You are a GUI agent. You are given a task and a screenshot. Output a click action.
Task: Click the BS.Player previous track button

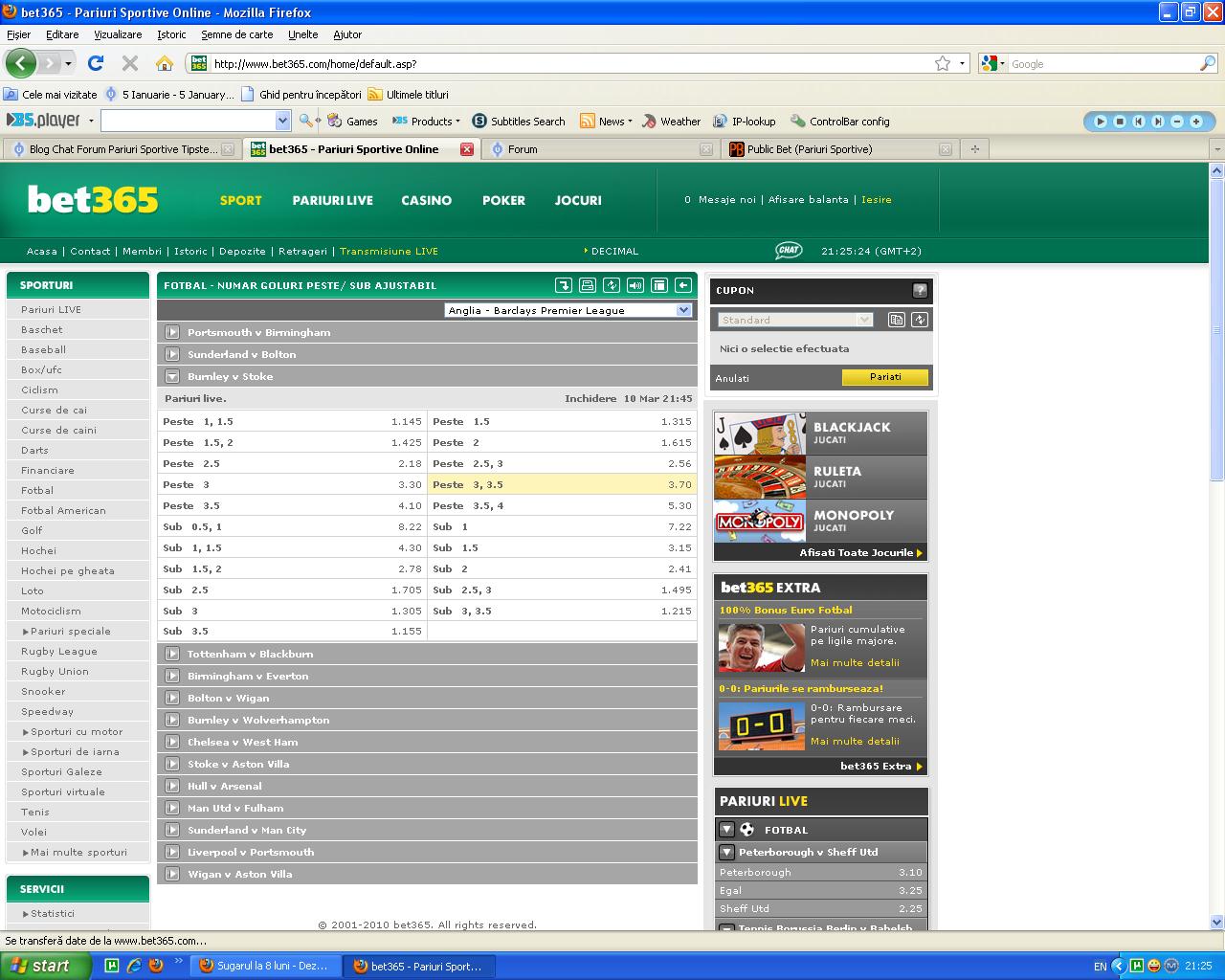1138,122
